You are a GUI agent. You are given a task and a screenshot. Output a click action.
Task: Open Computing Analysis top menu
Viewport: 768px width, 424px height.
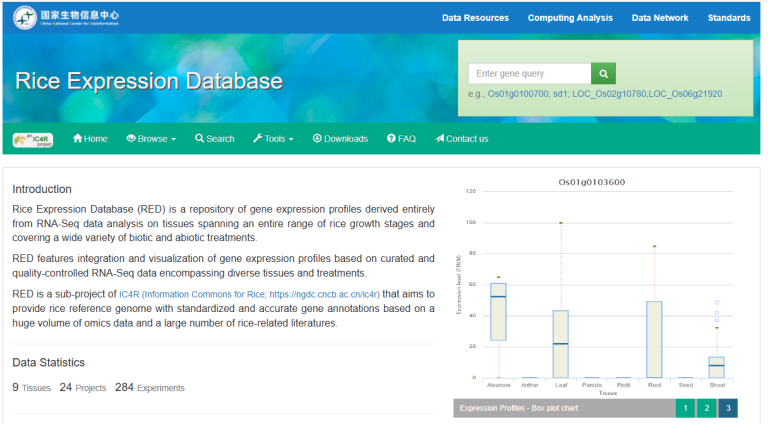(x=570, y=18)
